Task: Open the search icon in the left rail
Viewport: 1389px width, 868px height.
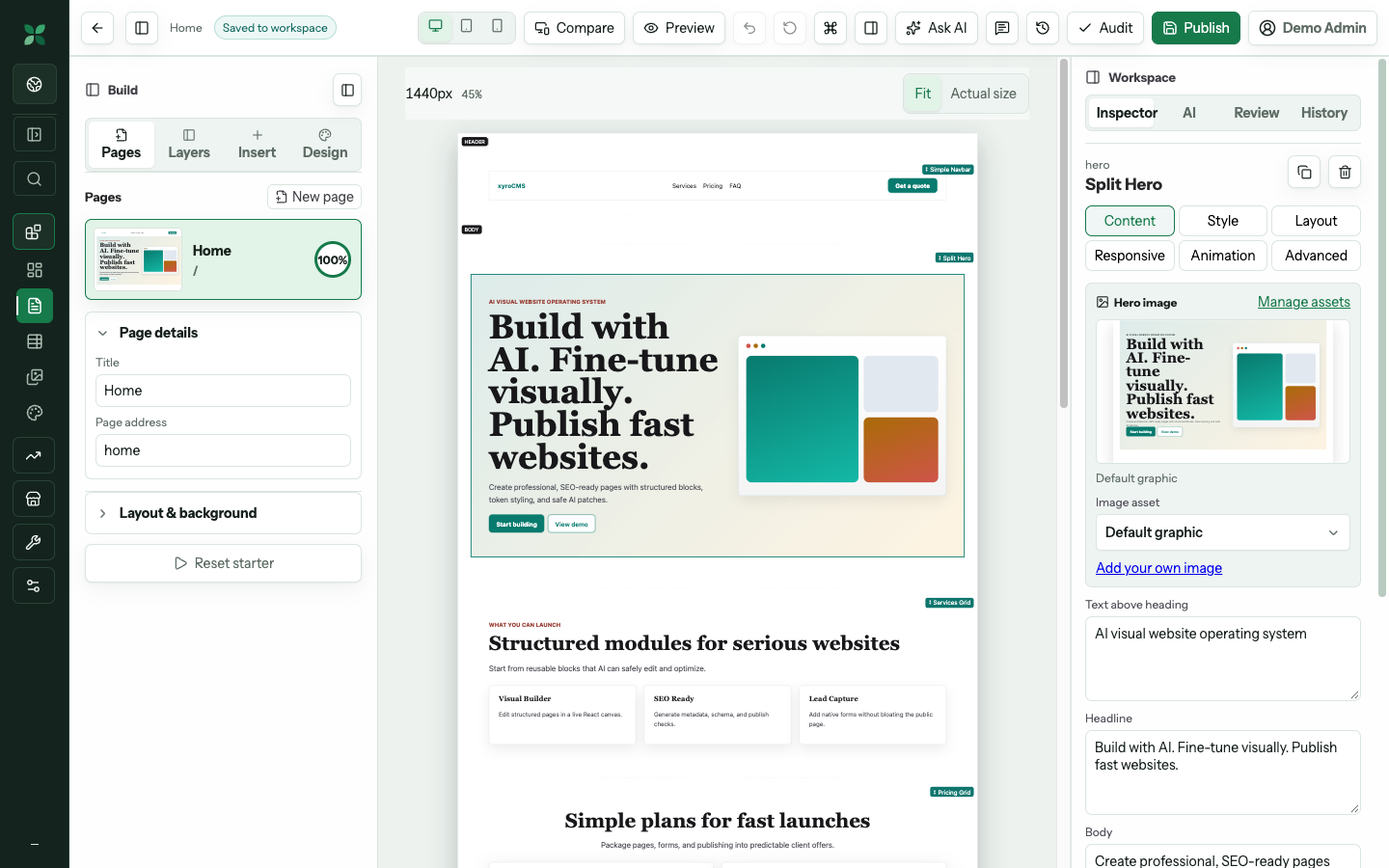Action: 35,178
